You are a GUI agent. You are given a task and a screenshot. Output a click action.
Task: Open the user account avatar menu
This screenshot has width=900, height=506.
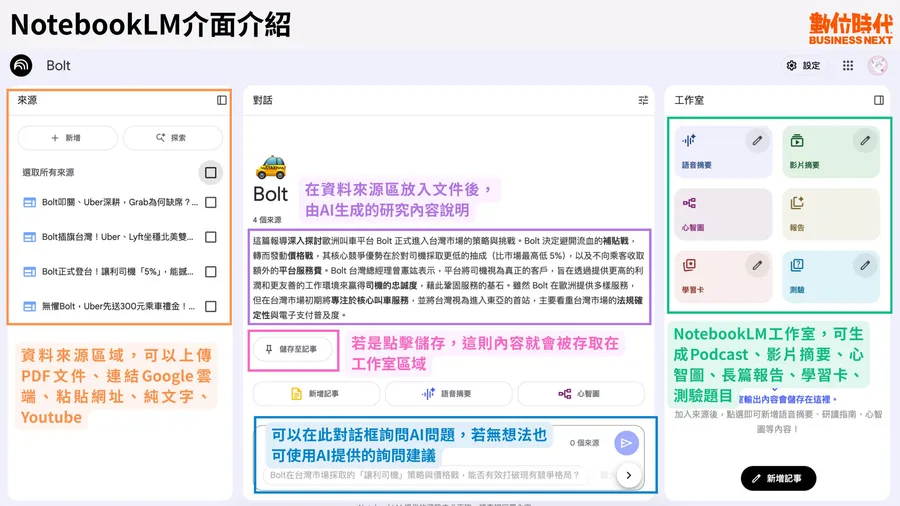click(877, 66)
